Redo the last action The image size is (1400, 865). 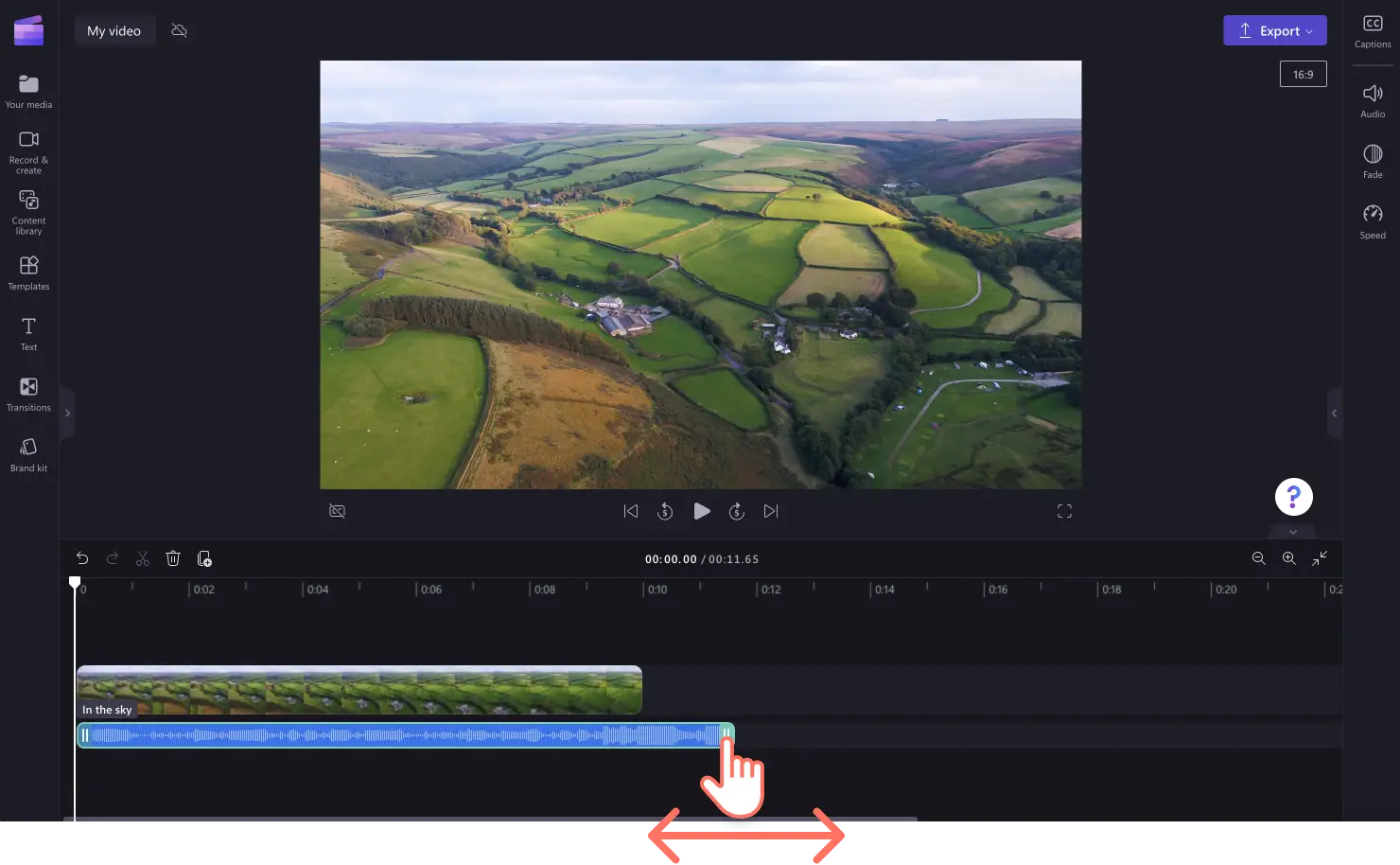tap(113, 558)
